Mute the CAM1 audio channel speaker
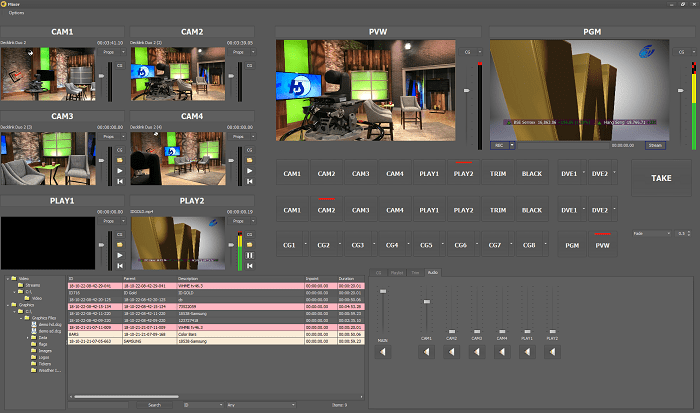The height and width of the screenshot is (413, 700). point(426,352)
